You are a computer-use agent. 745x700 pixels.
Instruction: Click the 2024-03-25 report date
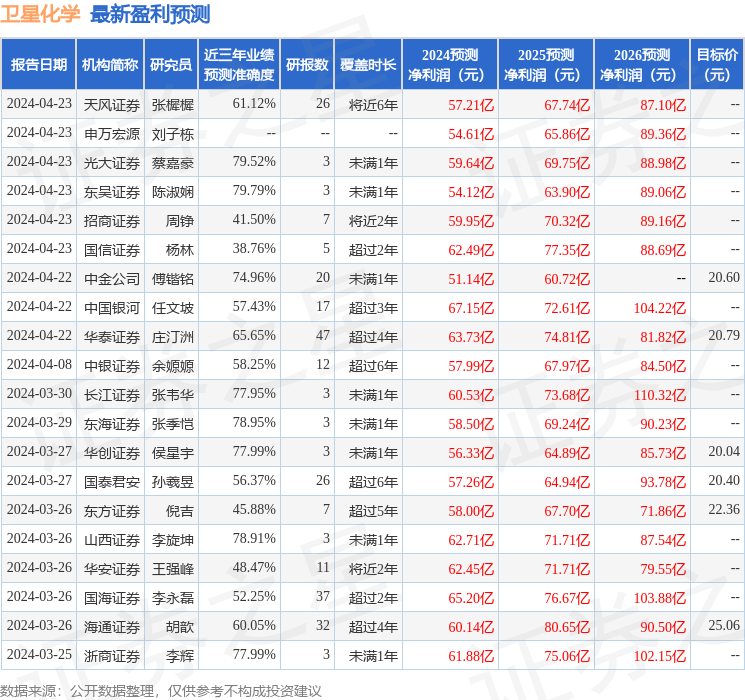pos(39,654)
